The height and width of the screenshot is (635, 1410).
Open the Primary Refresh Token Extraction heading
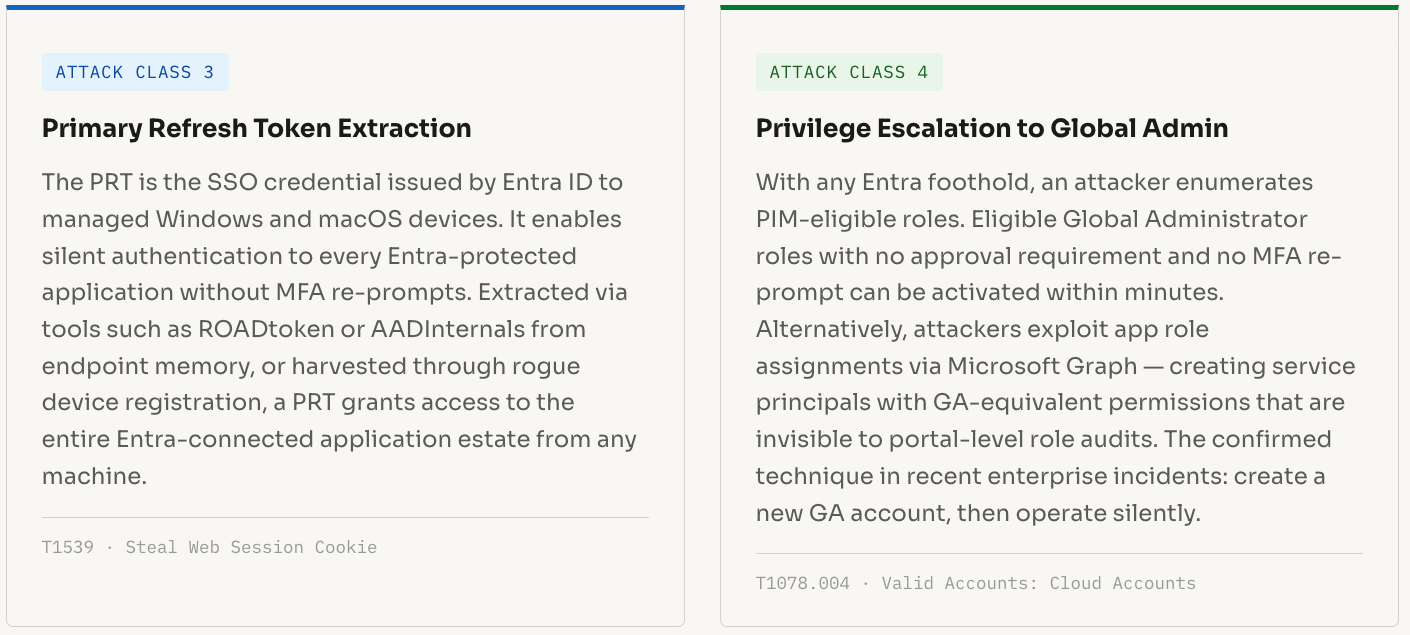(256, 128)
